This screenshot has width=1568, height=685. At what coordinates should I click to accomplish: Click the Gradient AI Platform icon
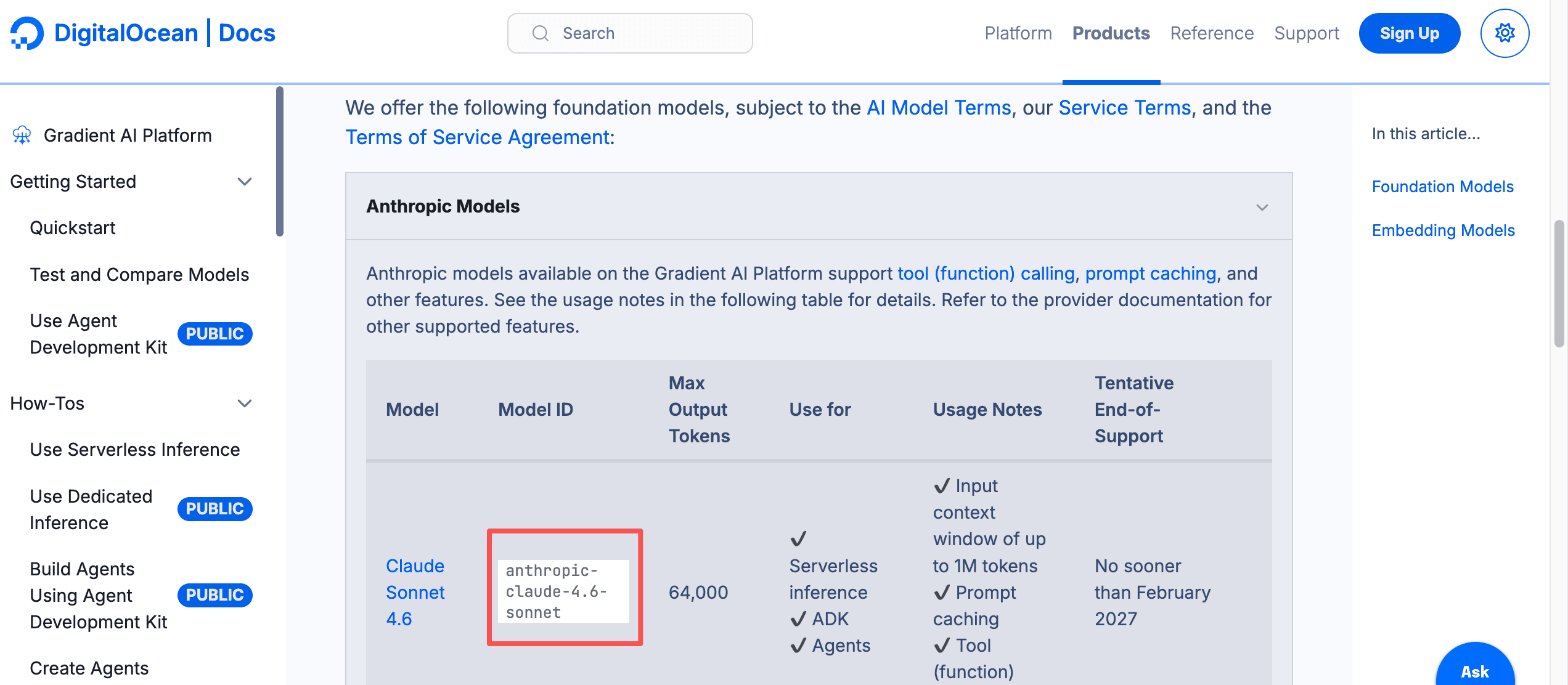pyautogui.click(x=22, y=135)
